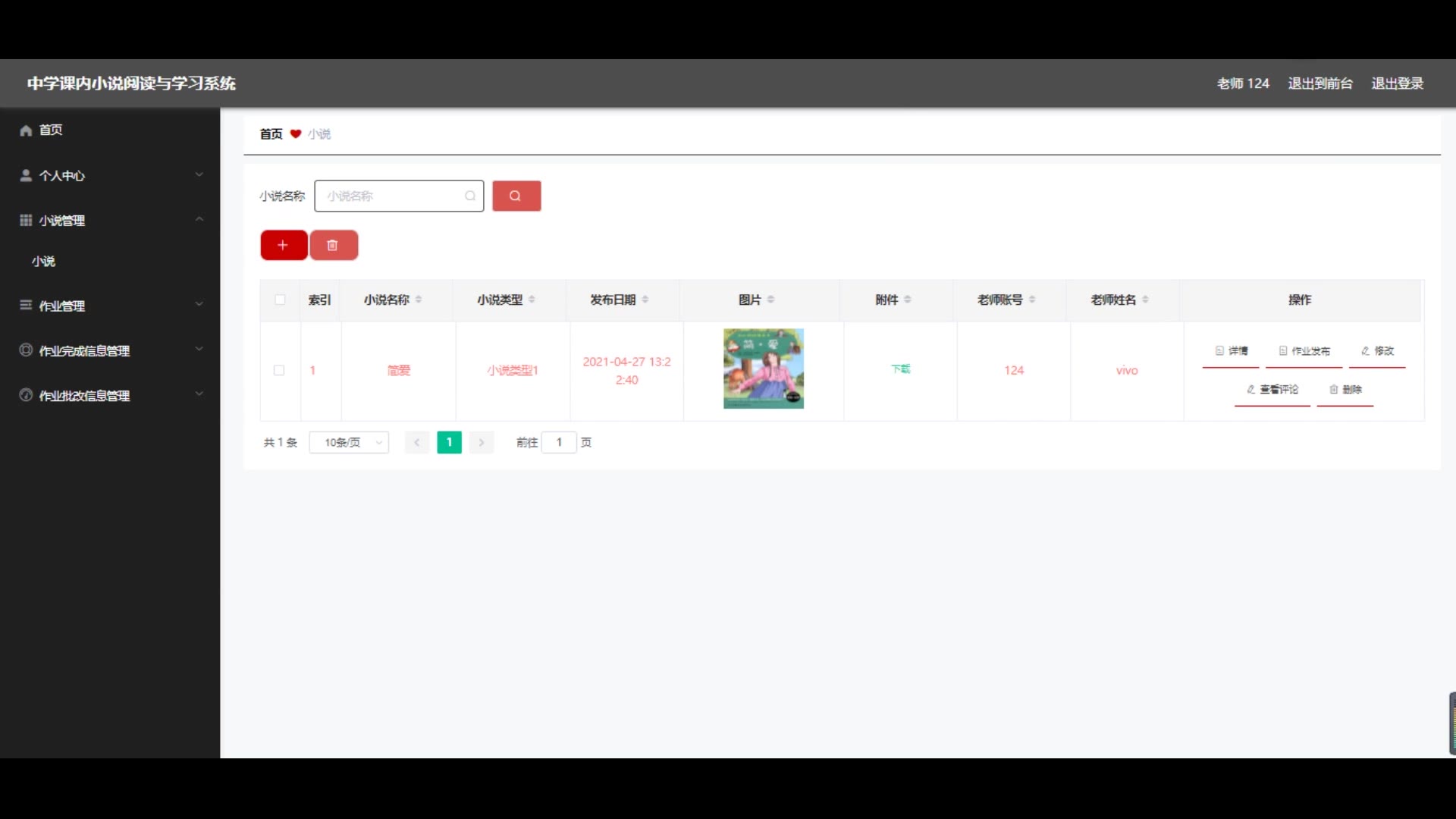Image resolution: width=1456 pixels, height=819 pixels.
Task: Click 详情 for the novel row
Action: point(1231,351)
